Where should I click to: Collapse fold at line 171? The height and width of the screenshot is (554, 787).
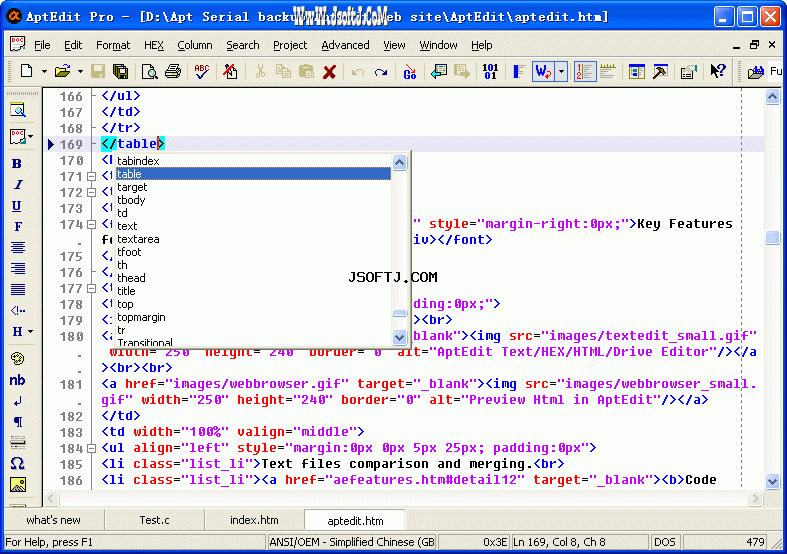pos(91,177)
